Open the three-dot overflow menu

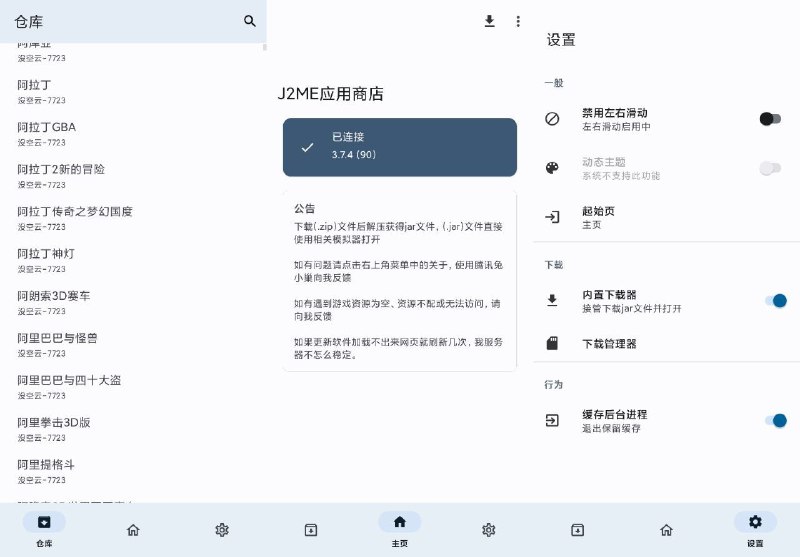[x=518, y=21]
